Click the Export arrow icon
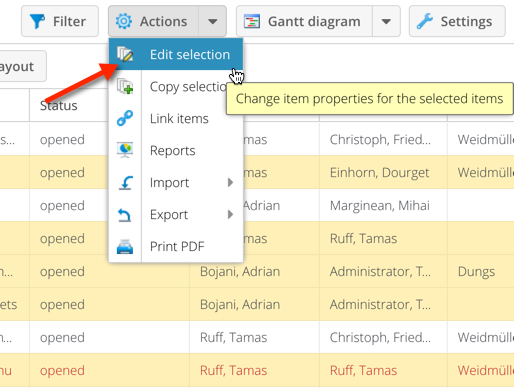Screen dimensions: 514x388 pos(125,215)
